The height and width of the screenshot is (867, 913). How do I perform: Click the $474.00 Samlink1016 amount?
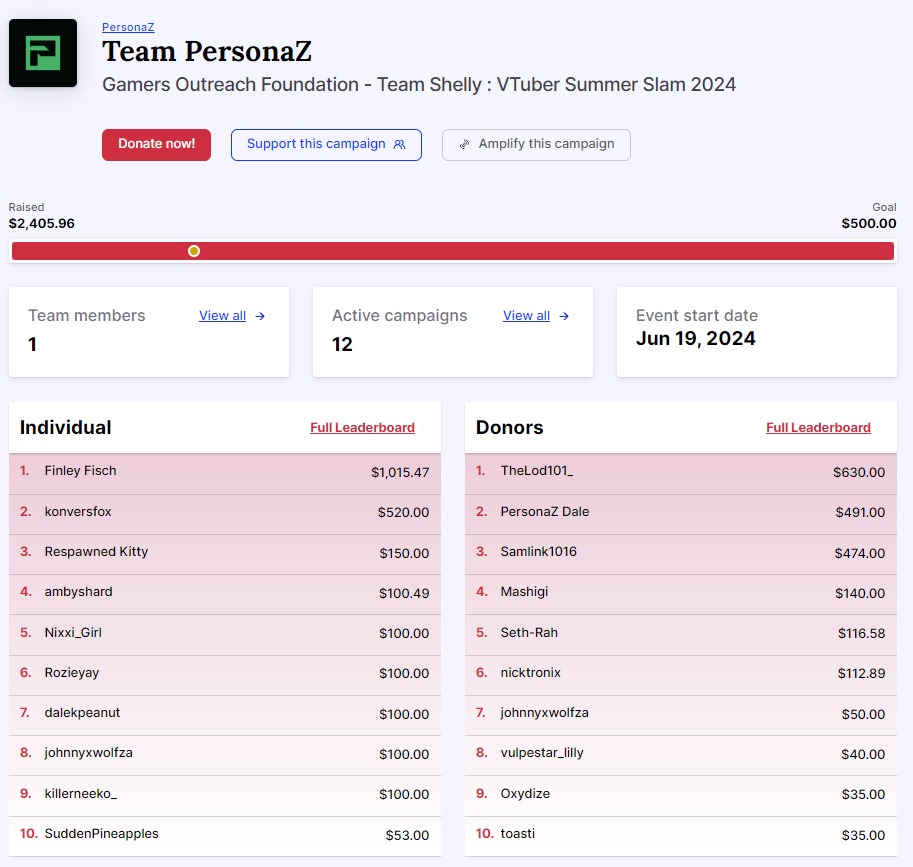(859, 553)
